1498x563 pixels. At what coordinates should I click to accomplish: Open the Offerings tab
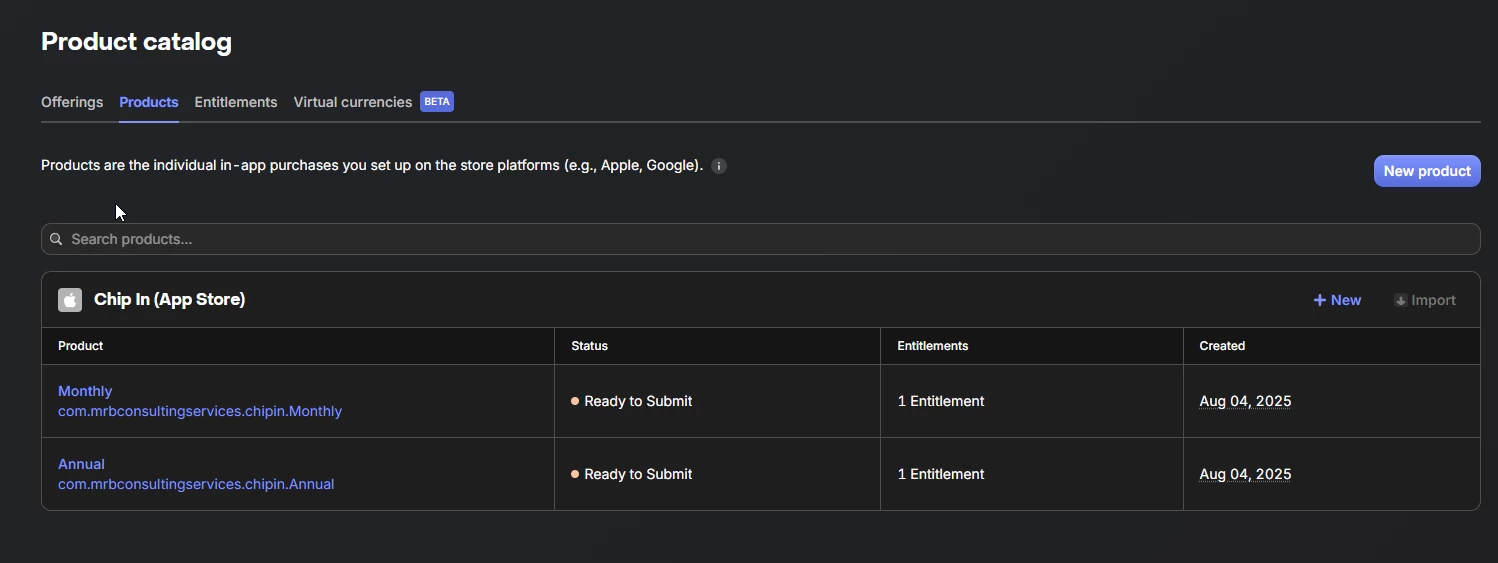(72, 102)
